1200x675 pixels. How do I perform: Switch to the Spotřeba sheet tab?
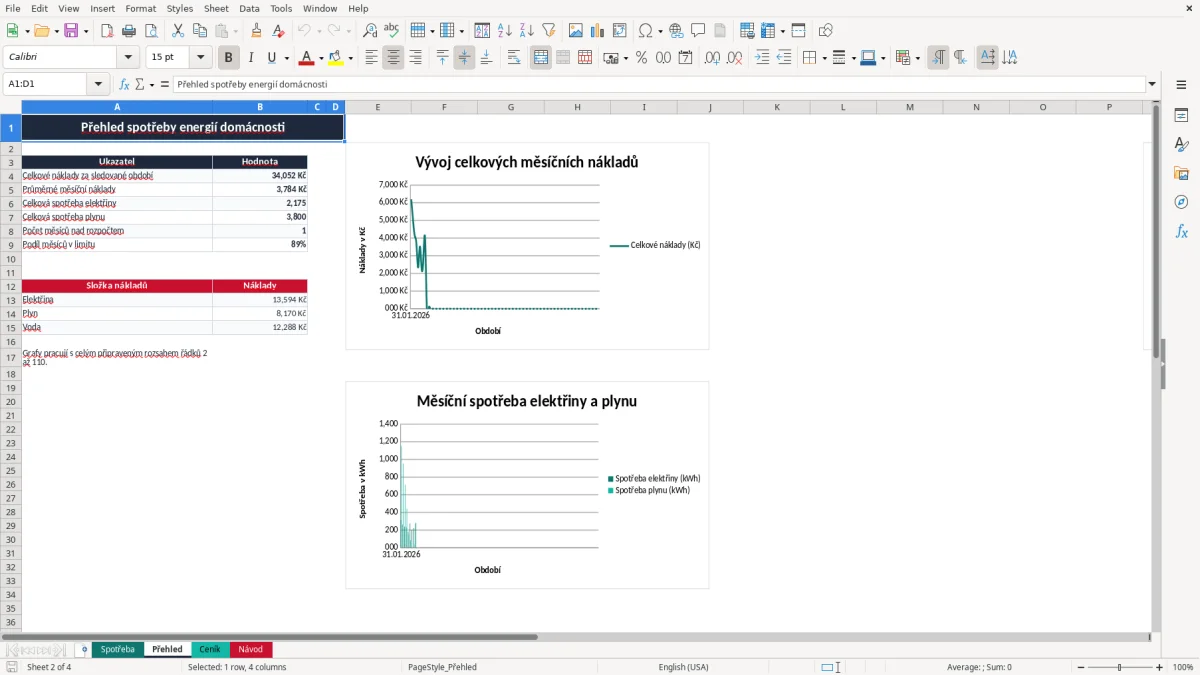tap(117, 649)
